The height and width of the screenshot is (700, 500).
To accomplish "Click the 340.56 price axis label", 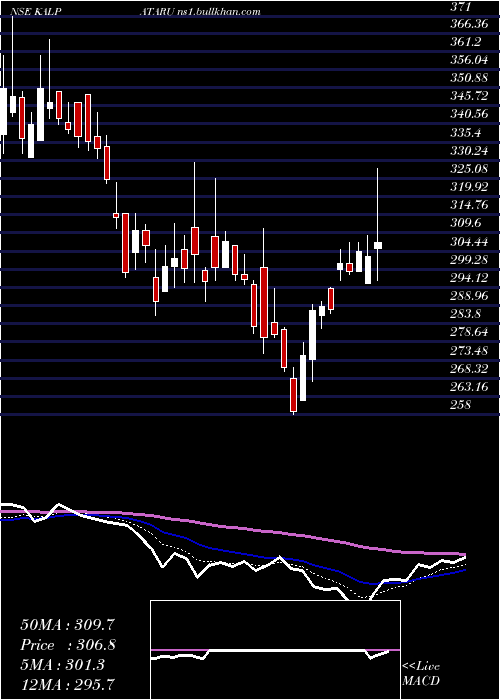I will 470,114.
